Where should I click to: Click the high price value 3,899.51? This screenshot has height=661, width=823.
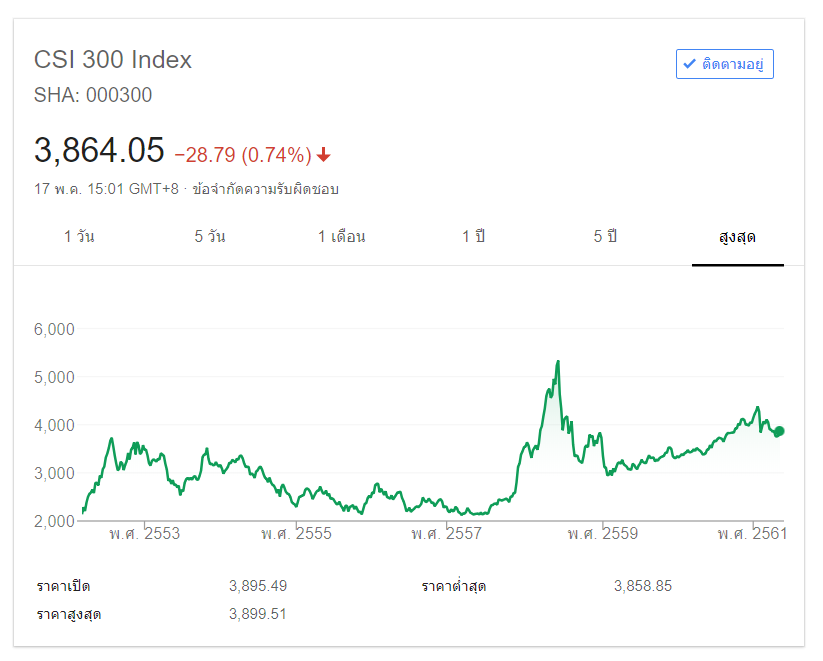[258, 614]
